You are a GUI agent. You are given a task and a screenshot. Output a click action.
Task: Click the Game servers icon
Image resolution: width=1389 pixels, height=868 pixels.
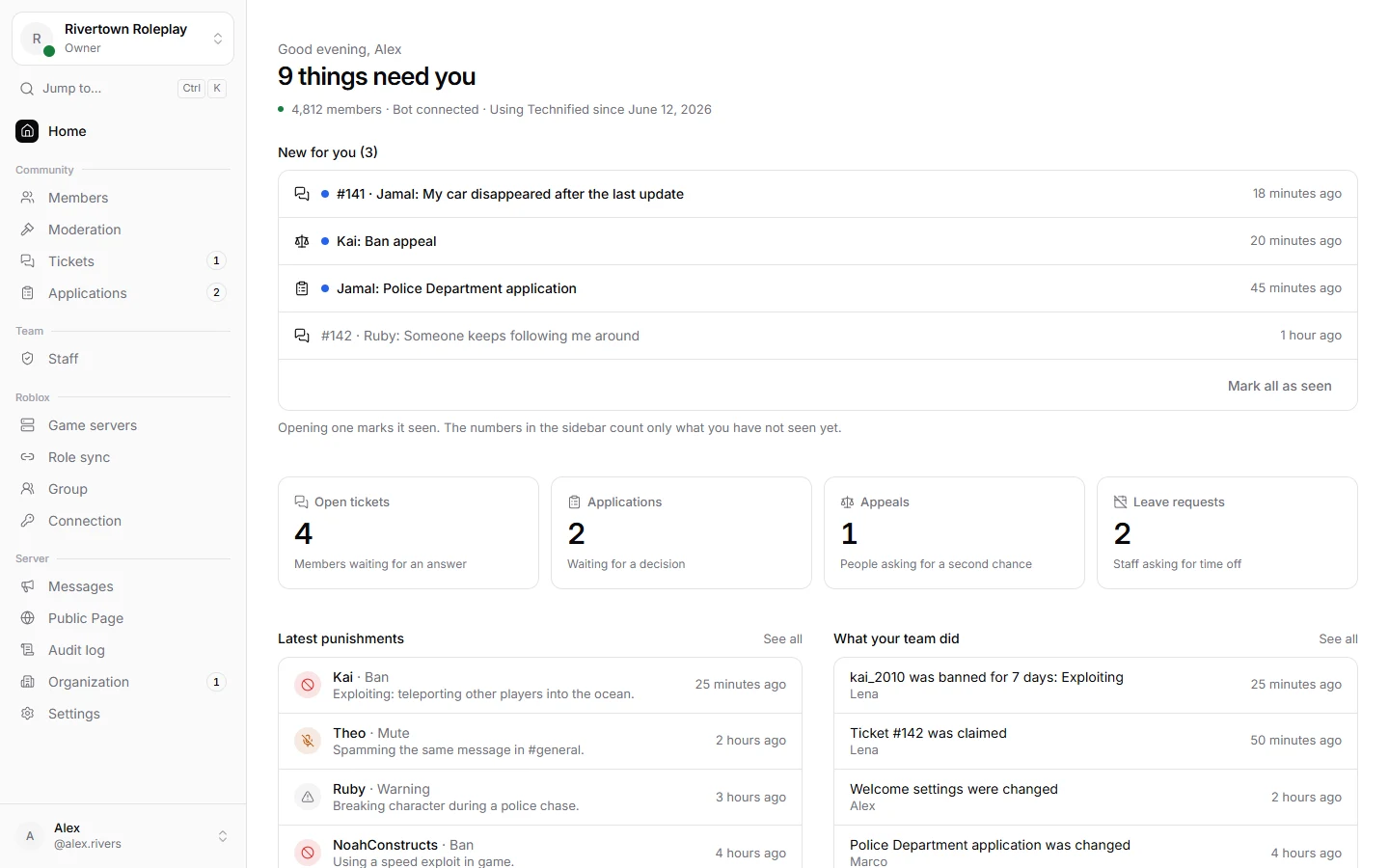(x=28, y=425)
